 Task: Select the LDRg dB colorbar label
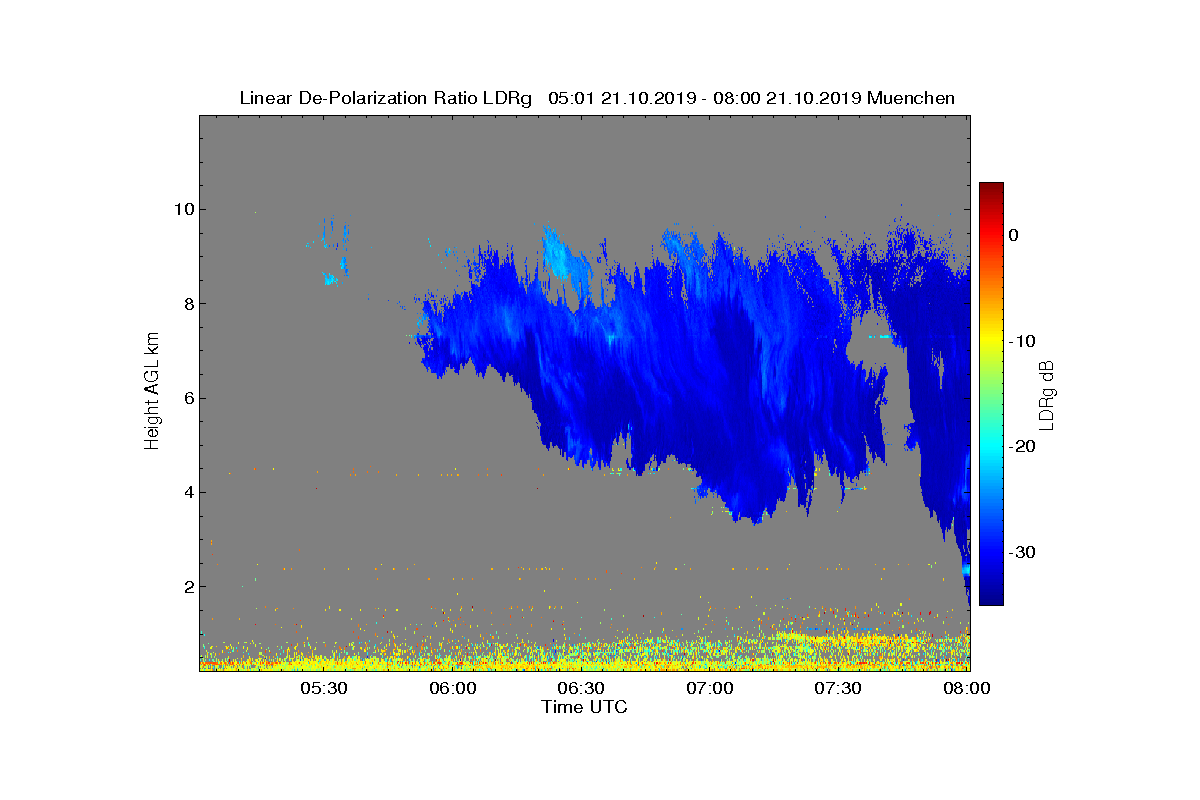coord(1047,393)
